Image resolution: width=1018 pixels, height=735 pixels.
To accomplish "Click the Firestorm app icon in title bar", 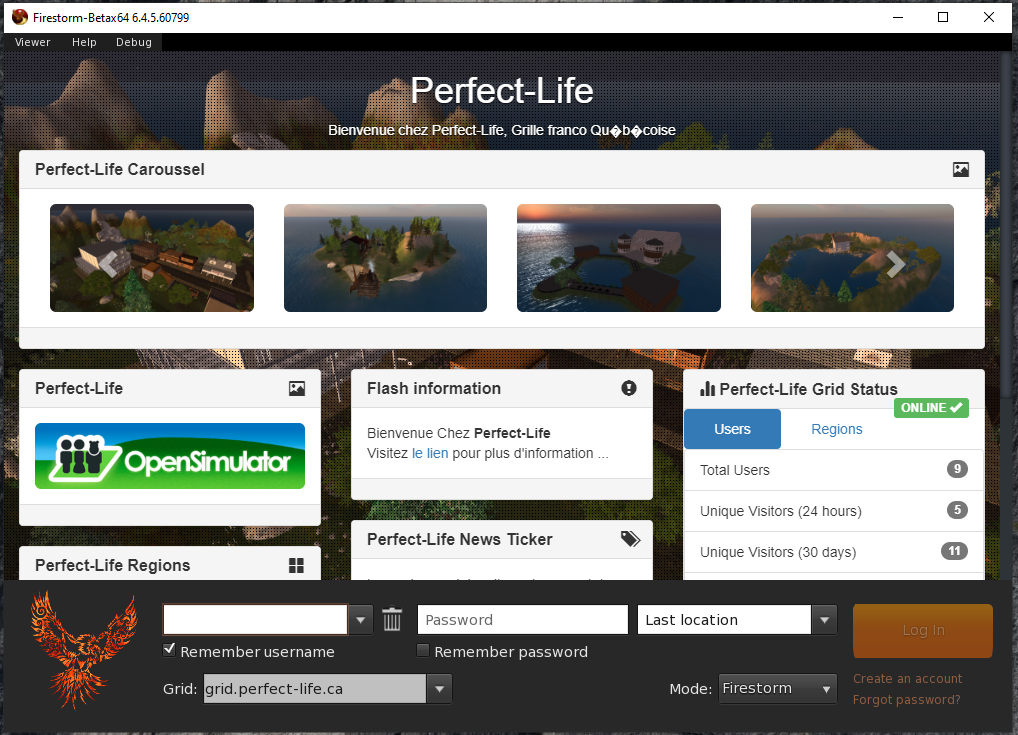I will 19,18.
